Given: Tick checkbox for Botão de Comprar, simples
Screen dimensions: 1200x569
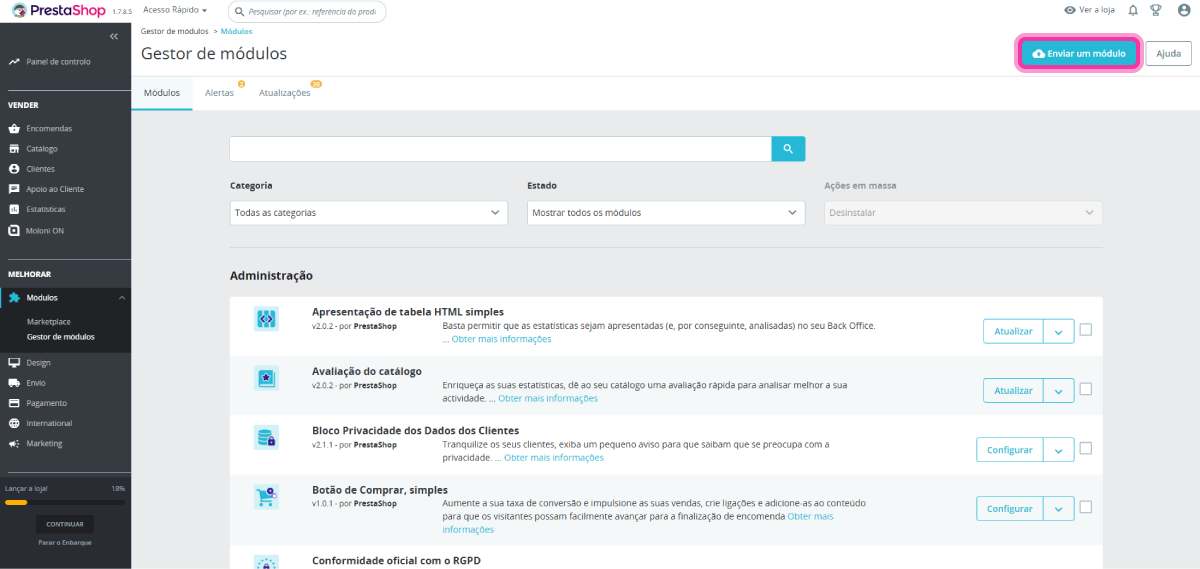Looking at the screenshot, I should [1086, 507].
